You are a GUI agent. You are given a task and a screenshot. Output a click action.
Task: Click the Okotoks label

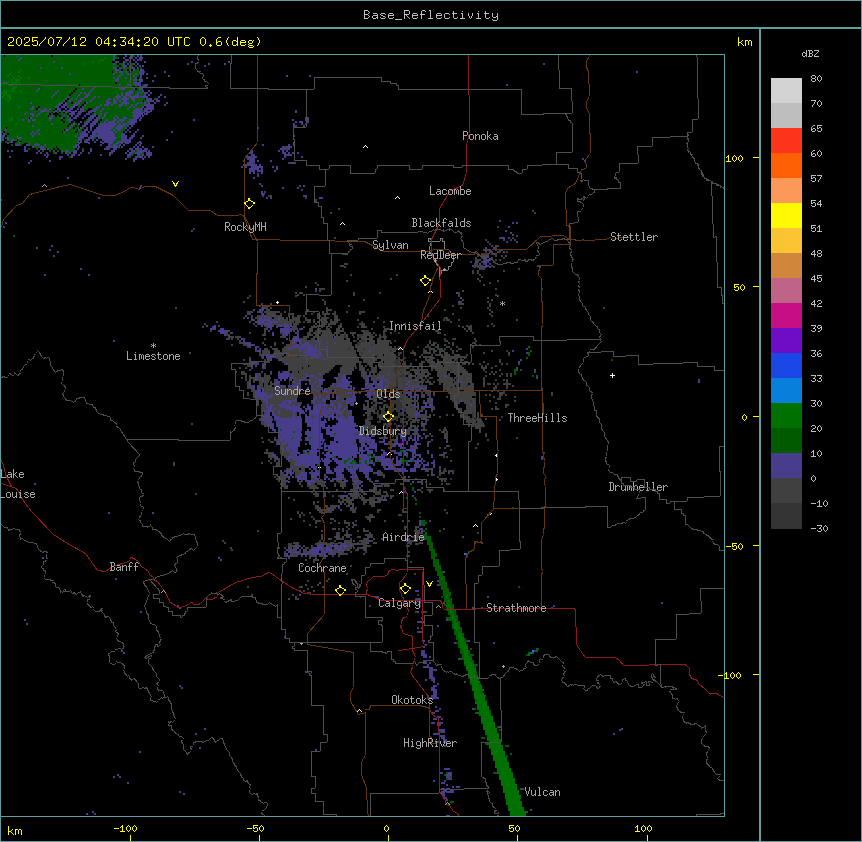point(412,700)
